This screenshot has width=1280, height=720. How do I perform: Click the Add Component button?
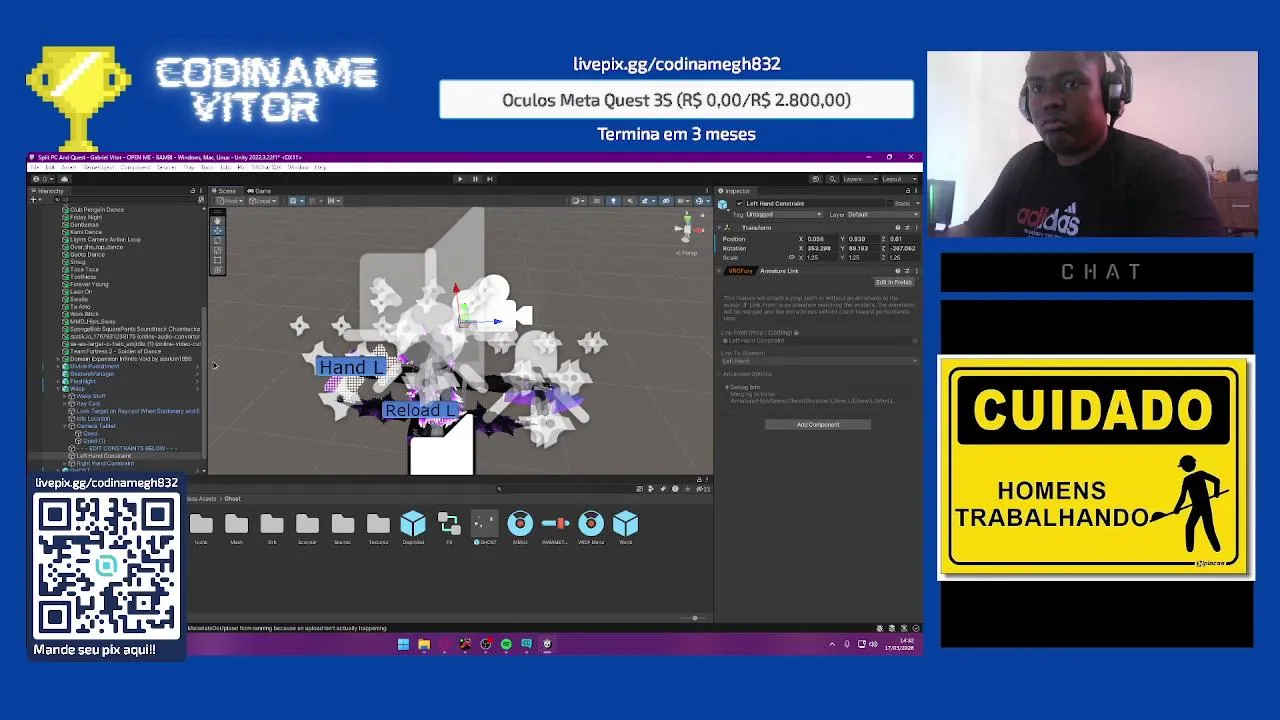point(818,425)
